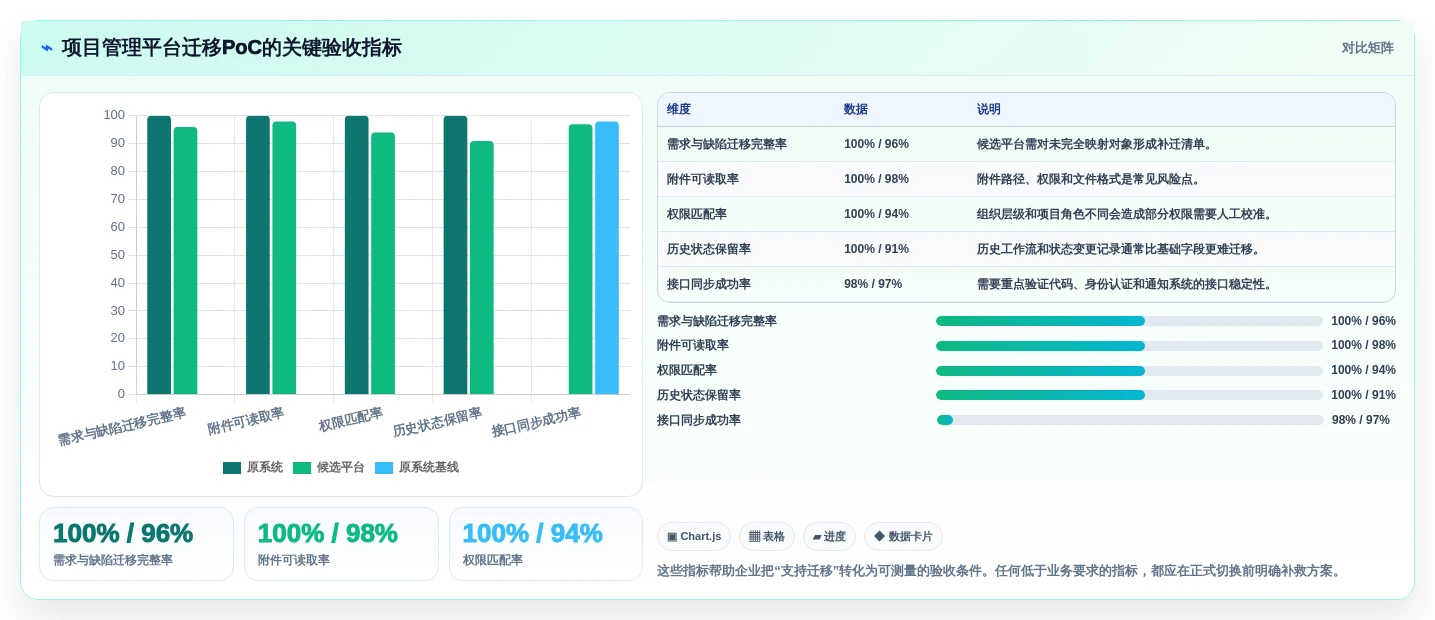Screen dimensions: 1435x620
Task: Click 候选平台 bar for 权限匹配率
Action: [383, 263]
